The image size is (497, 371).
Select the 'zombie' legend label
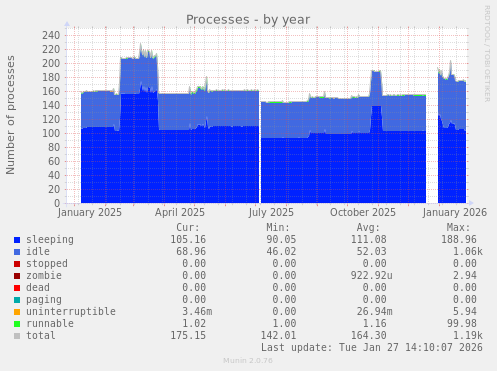click(44, 275)
